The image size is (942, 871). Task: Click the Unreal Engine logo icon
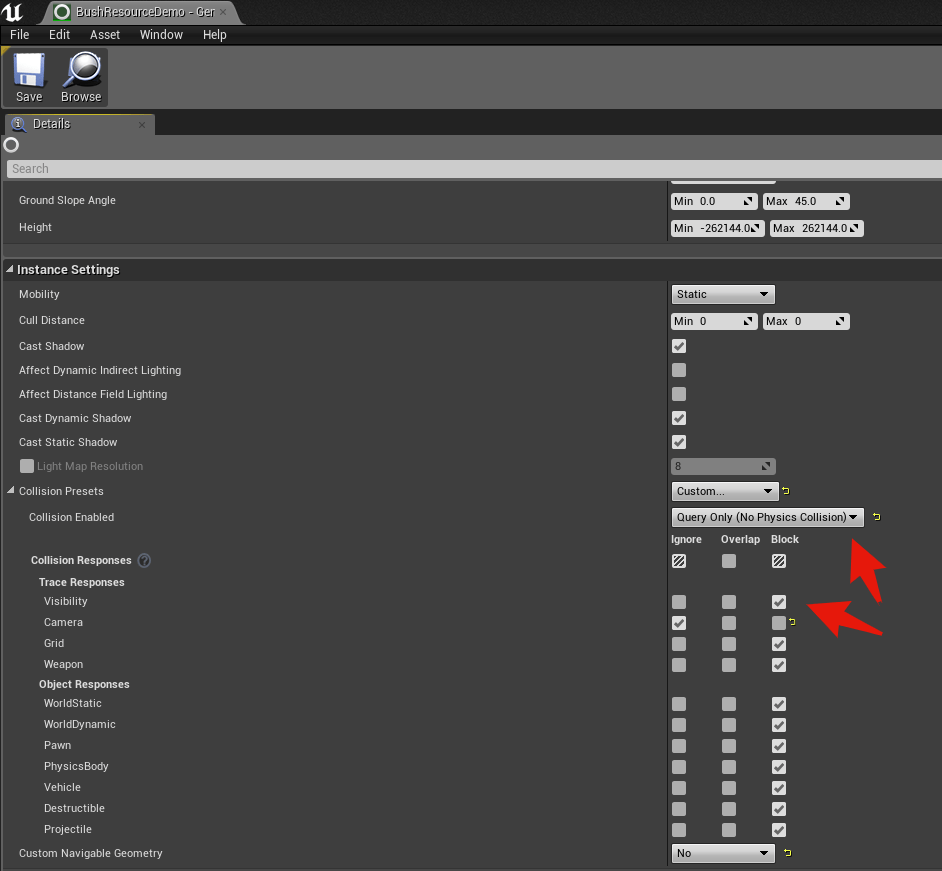pos(13,12)
